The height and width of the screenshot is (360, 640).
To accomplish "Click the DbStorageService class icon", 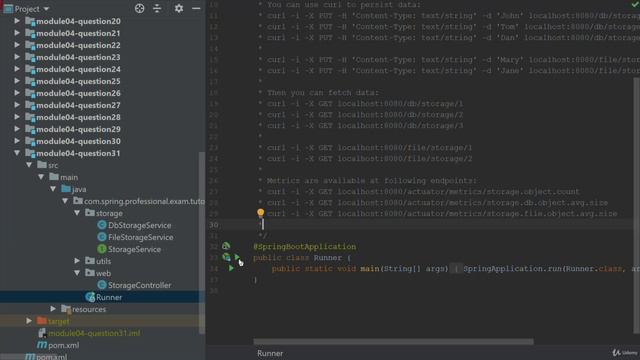I will [x=102, y=225].
